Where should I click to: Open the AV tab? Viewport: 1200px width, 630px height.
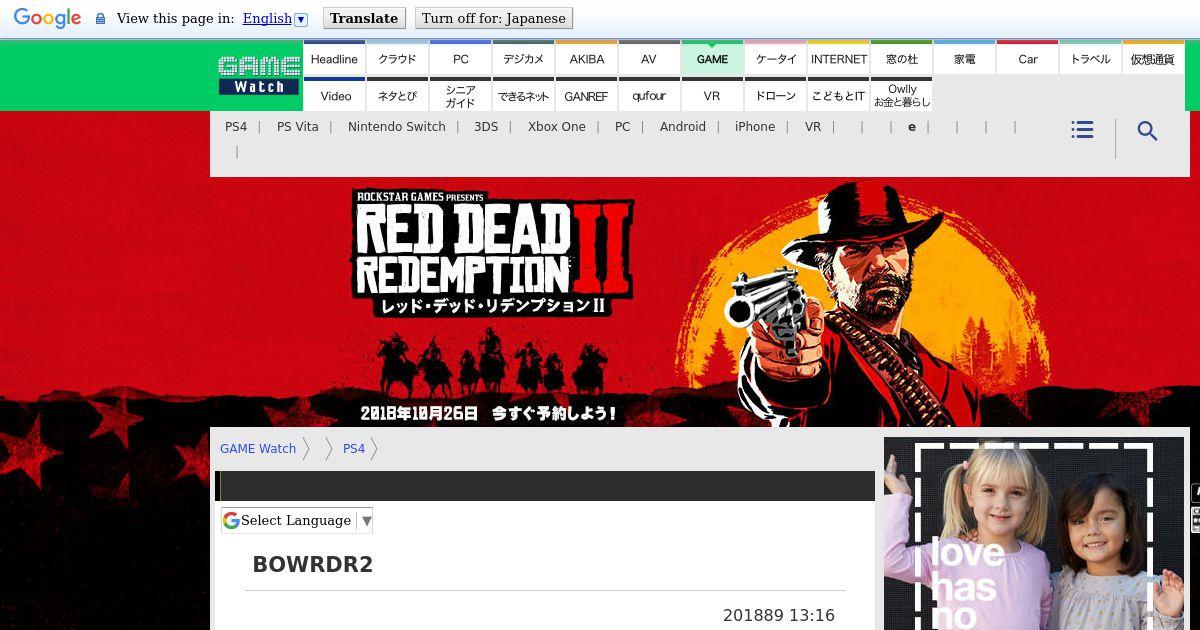pyautogui.click(x=649, y=58)
